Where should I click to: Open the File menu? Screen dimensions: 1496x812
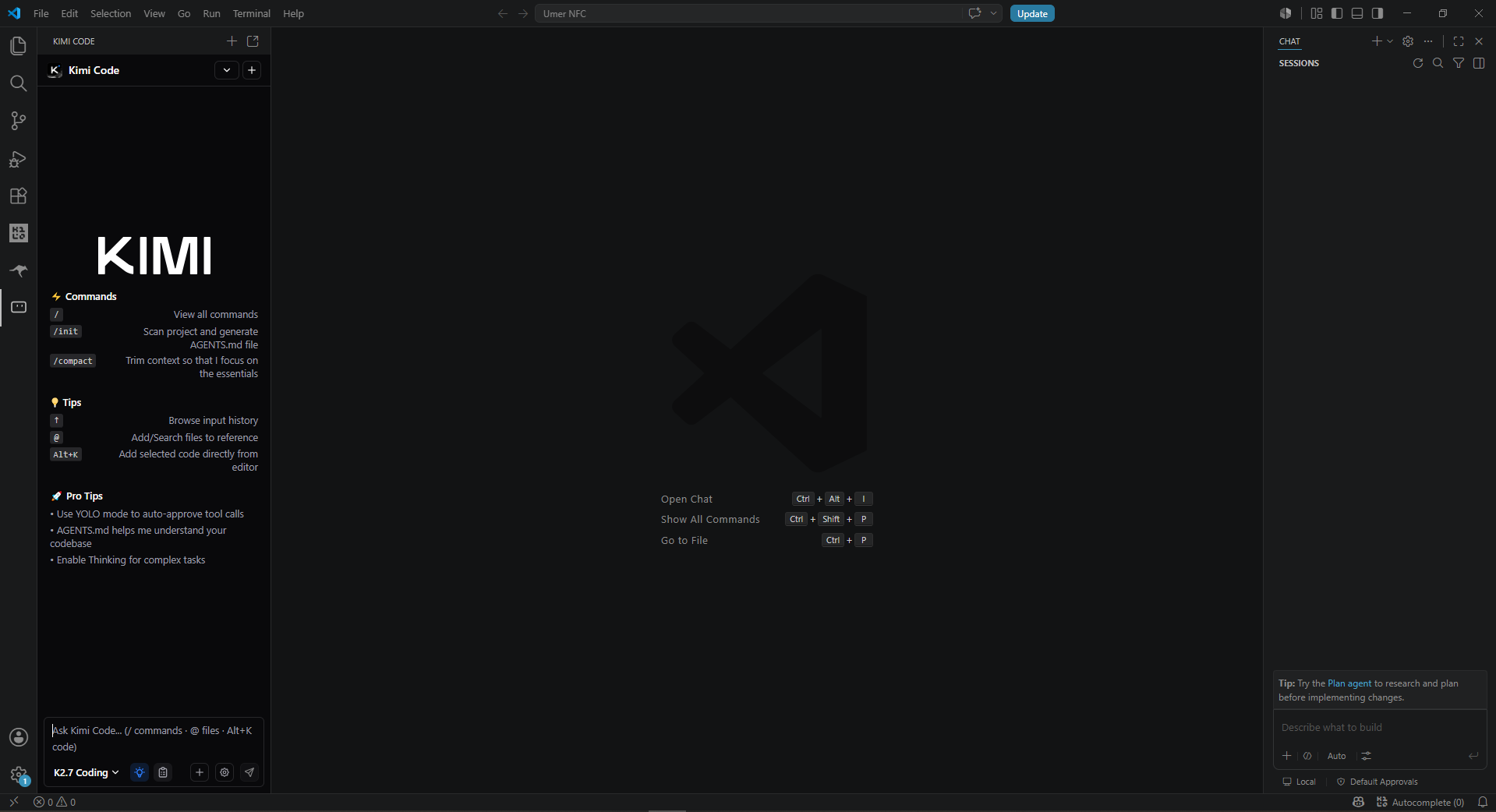point(41,13)
